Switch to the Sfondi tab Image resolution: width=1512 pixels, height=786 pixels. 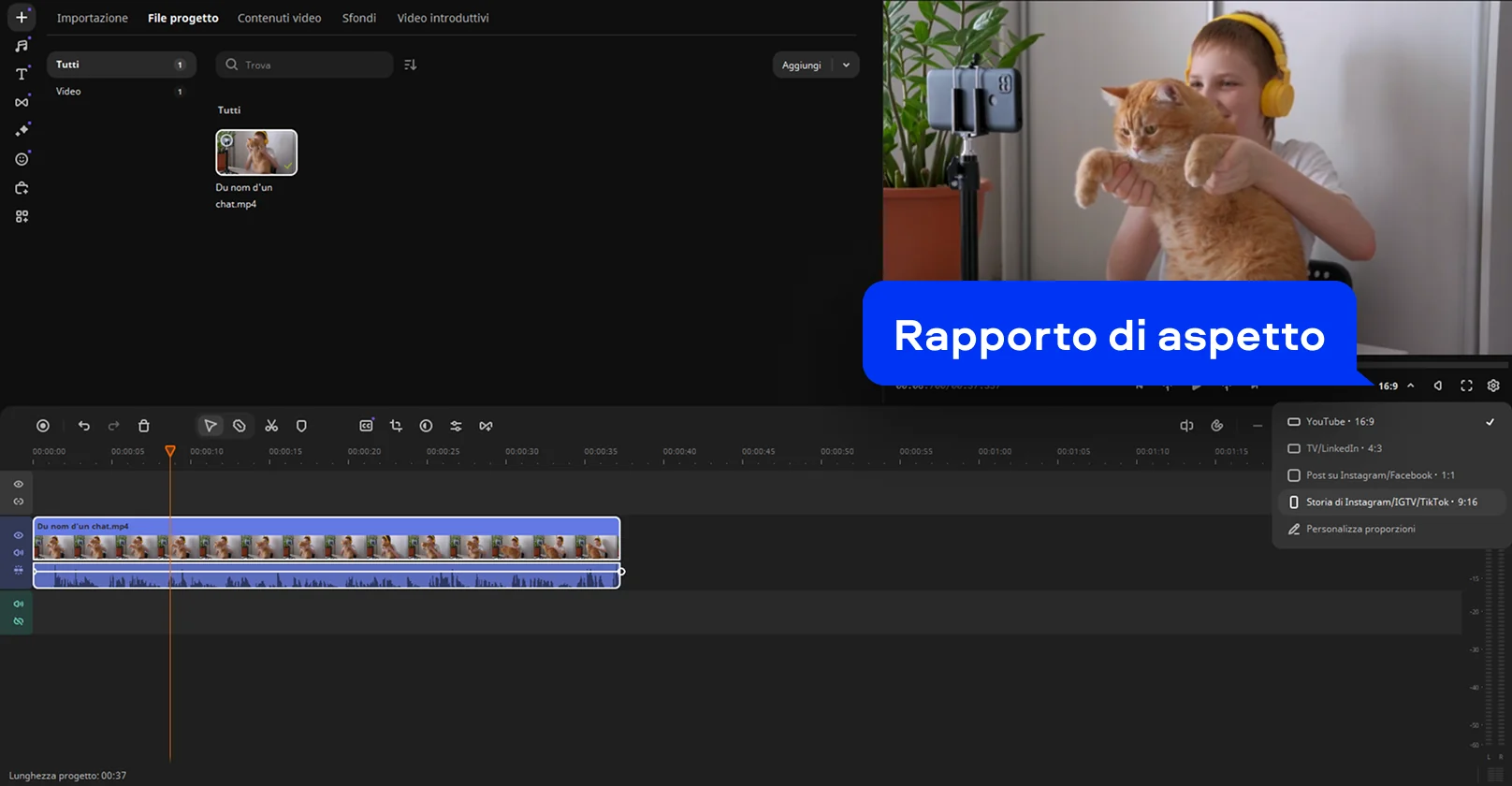click(358, 18)
